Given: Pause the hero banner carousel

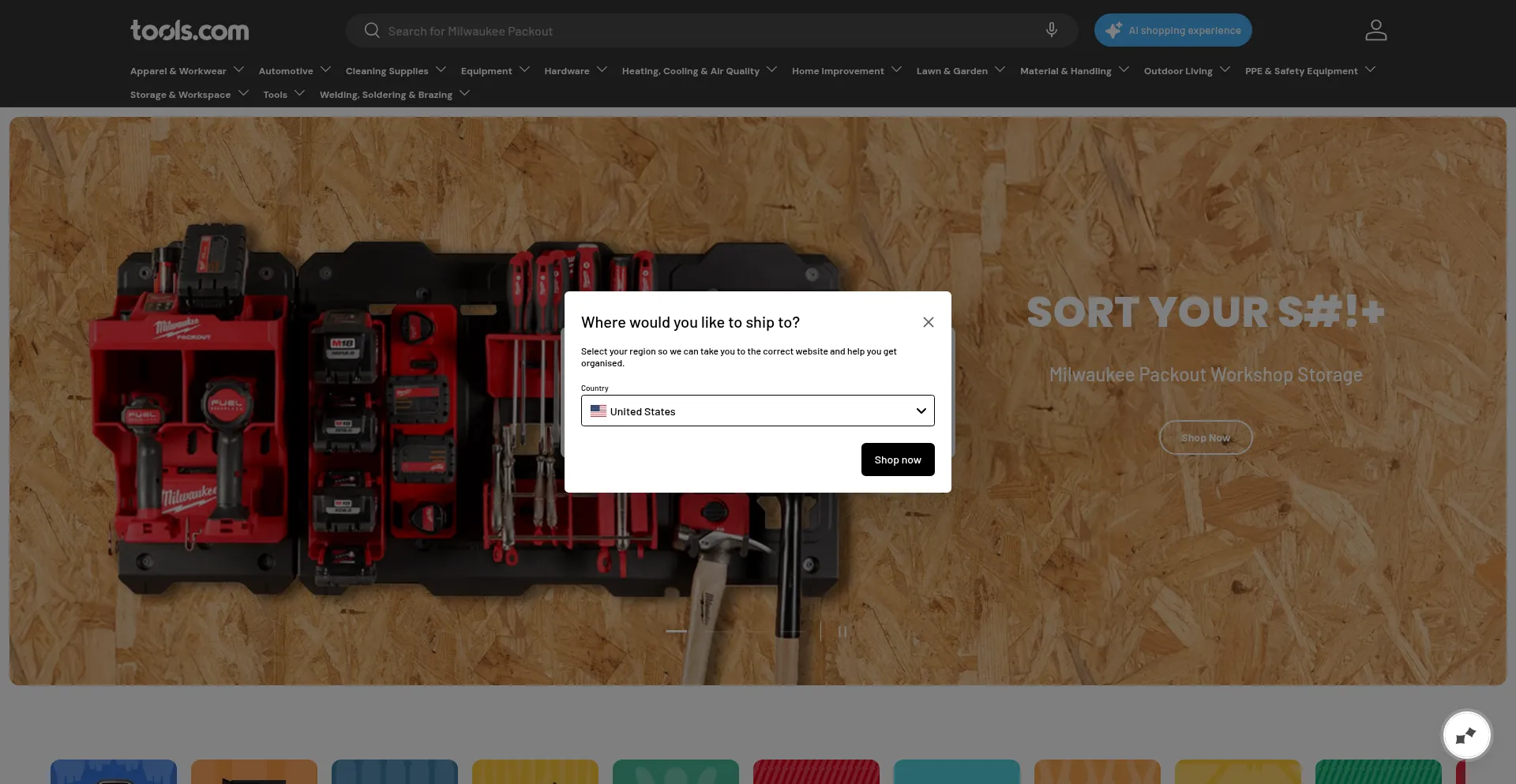Looking at the screenshot, I should pyautogui.click(x=842, y=632).
